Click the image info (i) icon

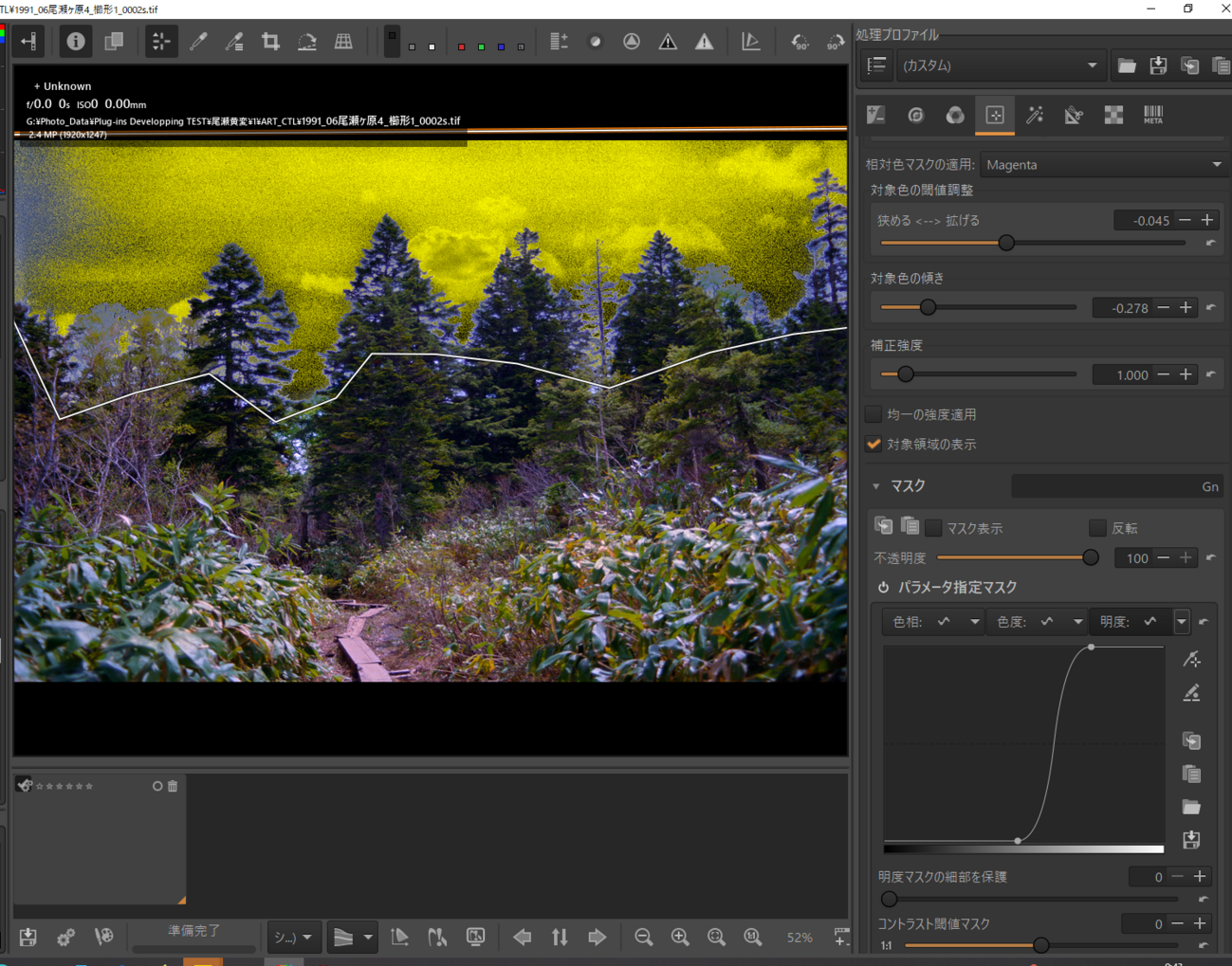76,42
